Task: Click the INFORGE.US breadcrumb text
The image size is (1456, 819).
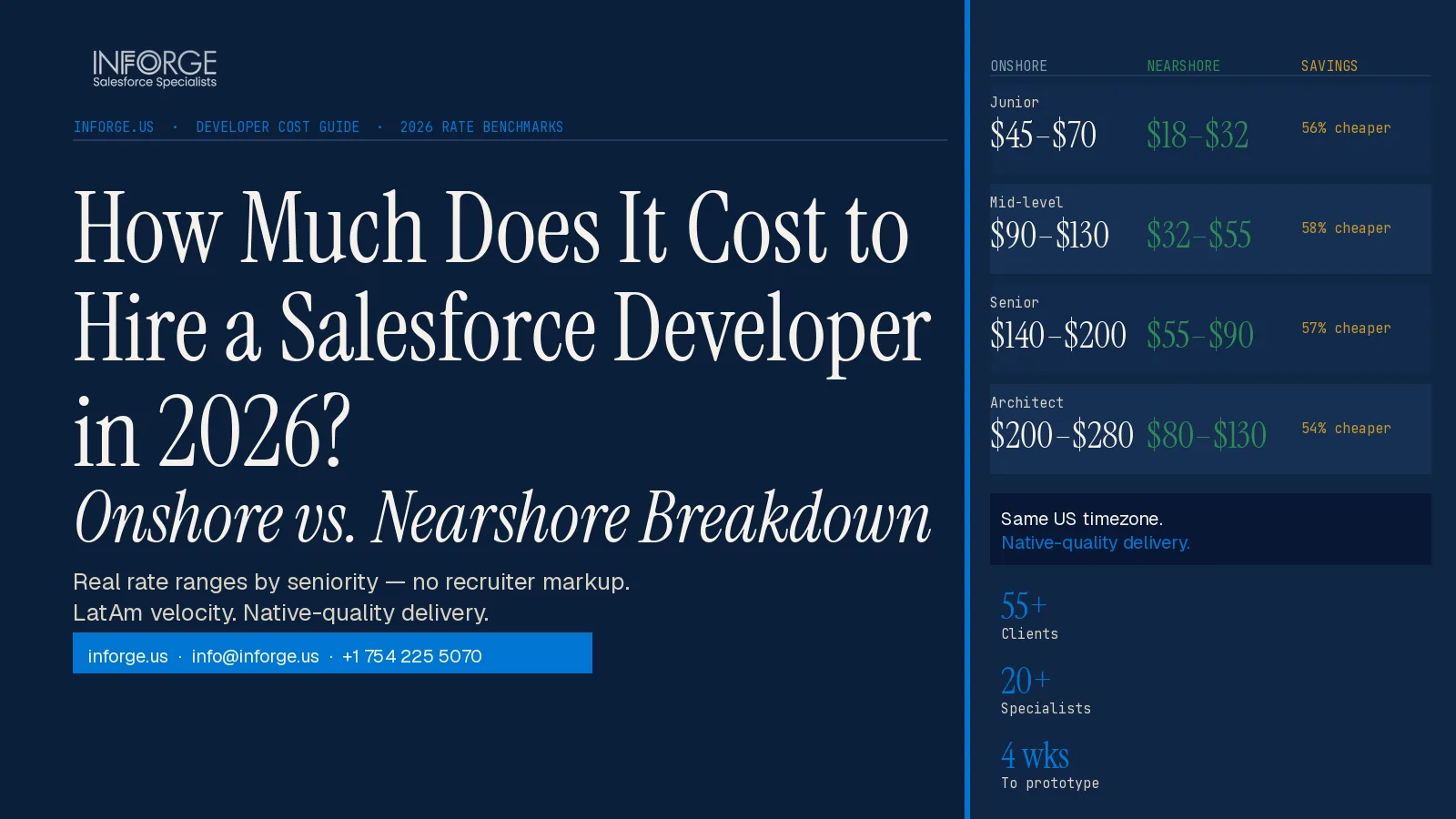Action: (x=114, y=127)
